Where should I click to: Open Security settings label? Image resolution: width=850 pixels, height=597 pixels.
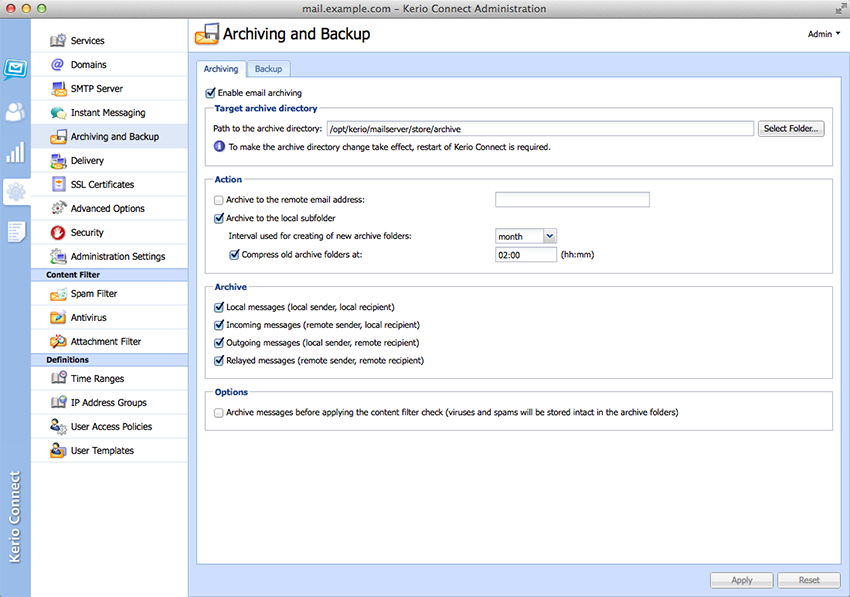(x=87, y=233)
